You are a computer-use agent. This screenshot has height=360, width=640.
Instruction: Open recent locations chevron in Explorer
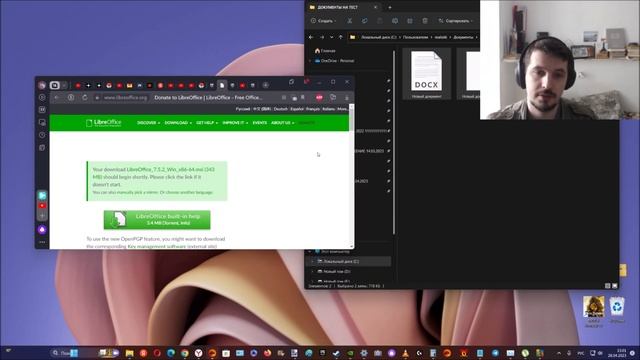point(331,37)
